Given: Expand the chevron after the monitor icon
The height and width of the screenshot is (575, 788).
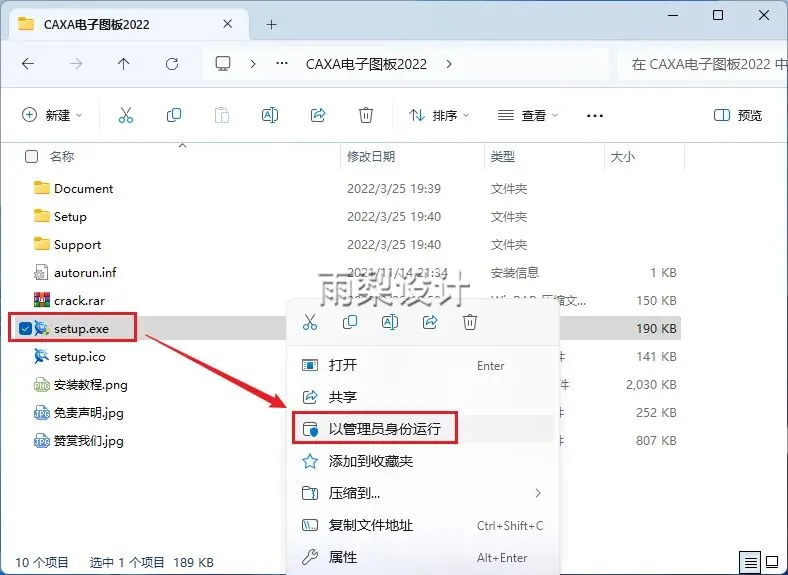Looking at the screenshot, I should pyautogui.click(x=253, y=64).
